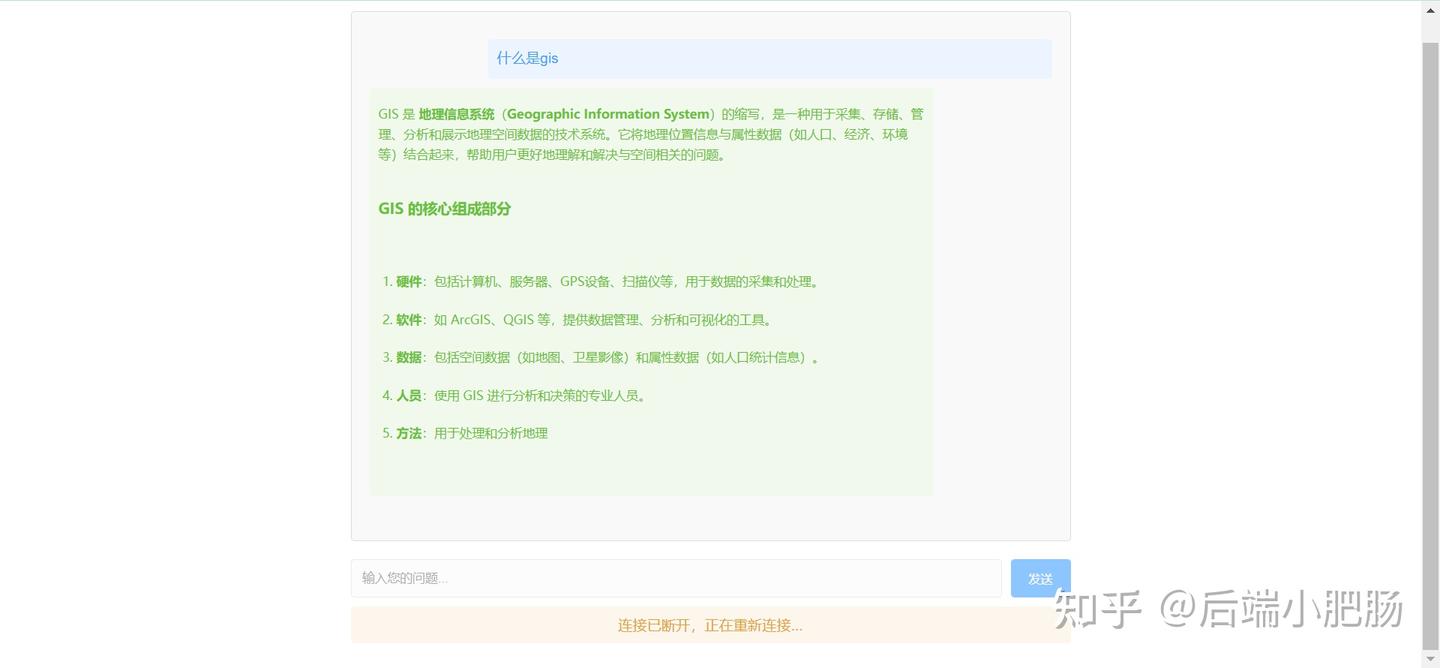
Task: Click the scrollbar down arrow
Action: click(x=1431, y=658)
